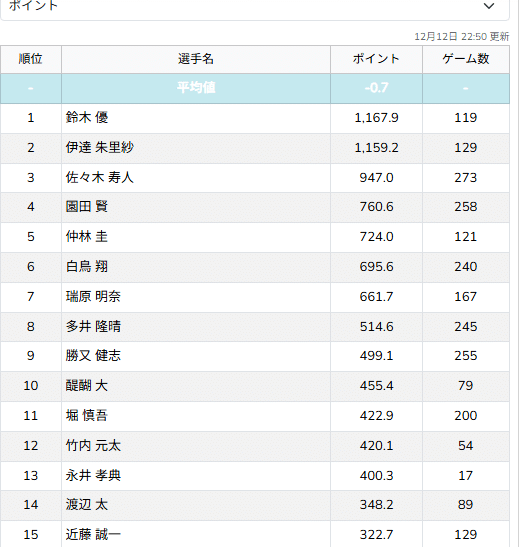Click game count 119 for 鈴木 優
This screenshot has height=547, width=519.
click(466, 118)
